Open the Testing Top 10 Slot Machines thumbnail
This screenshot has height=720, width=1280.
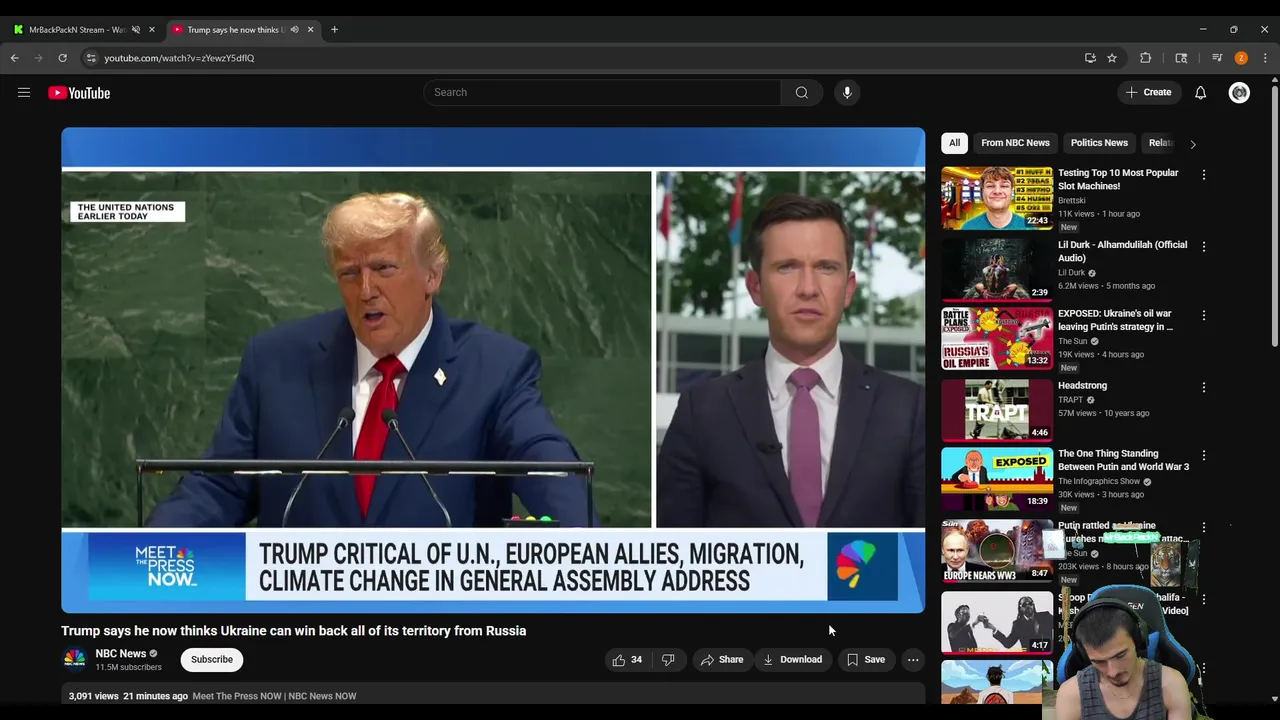click(x=997, y=198)
